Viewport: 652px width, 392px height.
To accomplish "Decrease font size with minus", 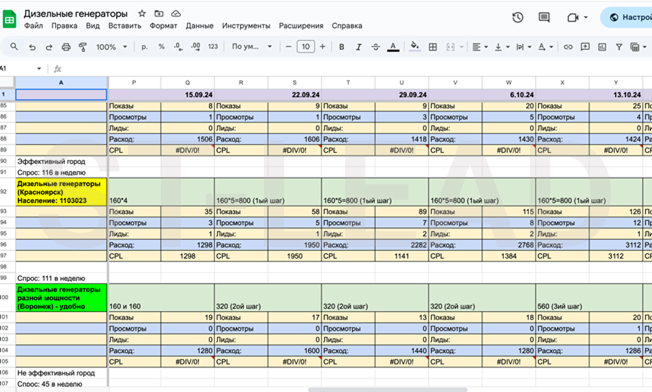I will [x=289, y=47].
